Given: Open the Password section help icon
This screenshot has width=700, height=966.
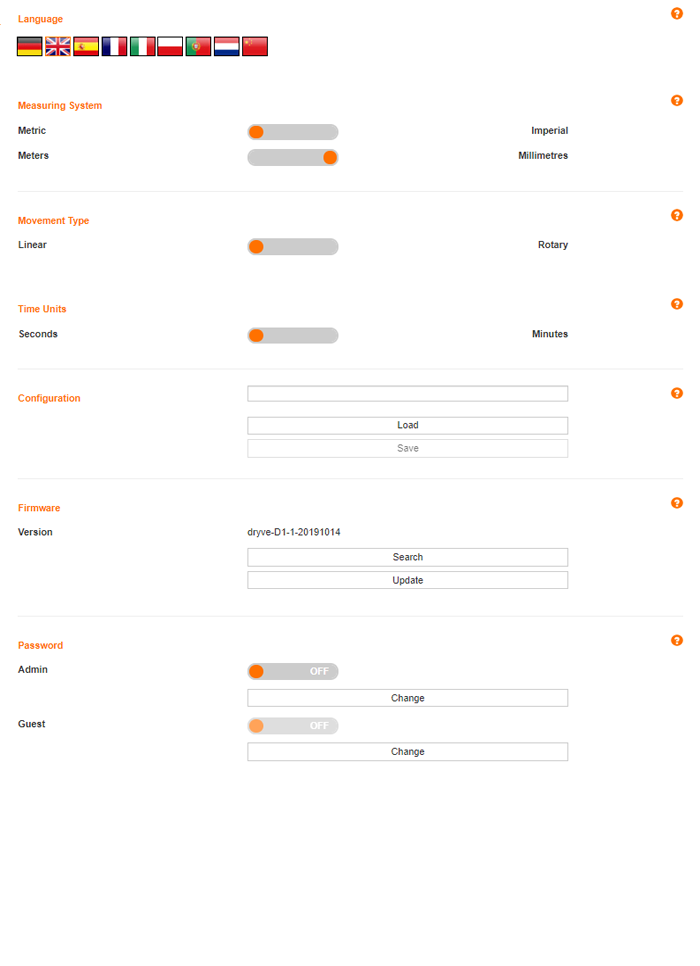Looking at the screenshot, I should point(677,640).
